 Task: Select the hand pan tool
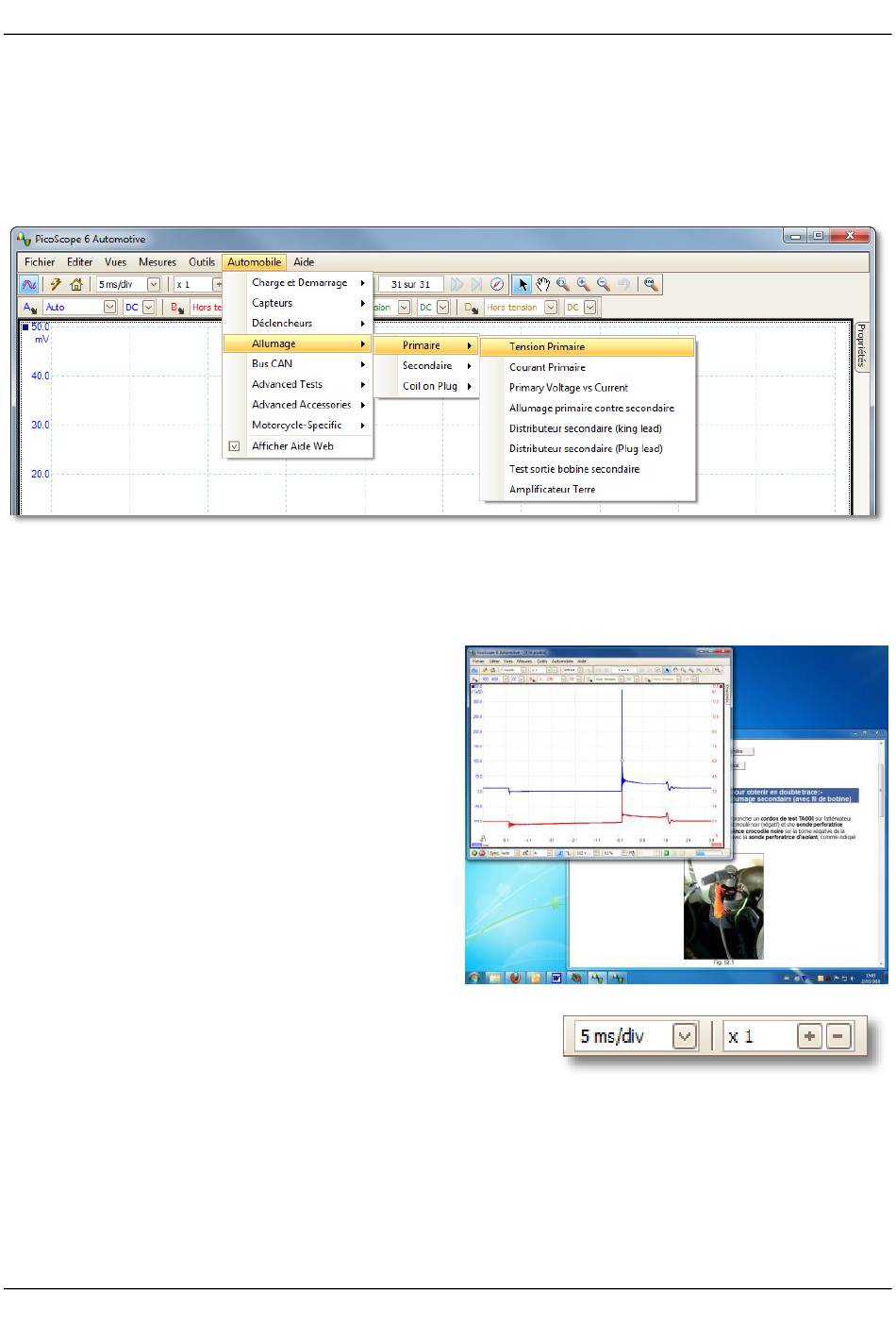(x=543, y=284)
